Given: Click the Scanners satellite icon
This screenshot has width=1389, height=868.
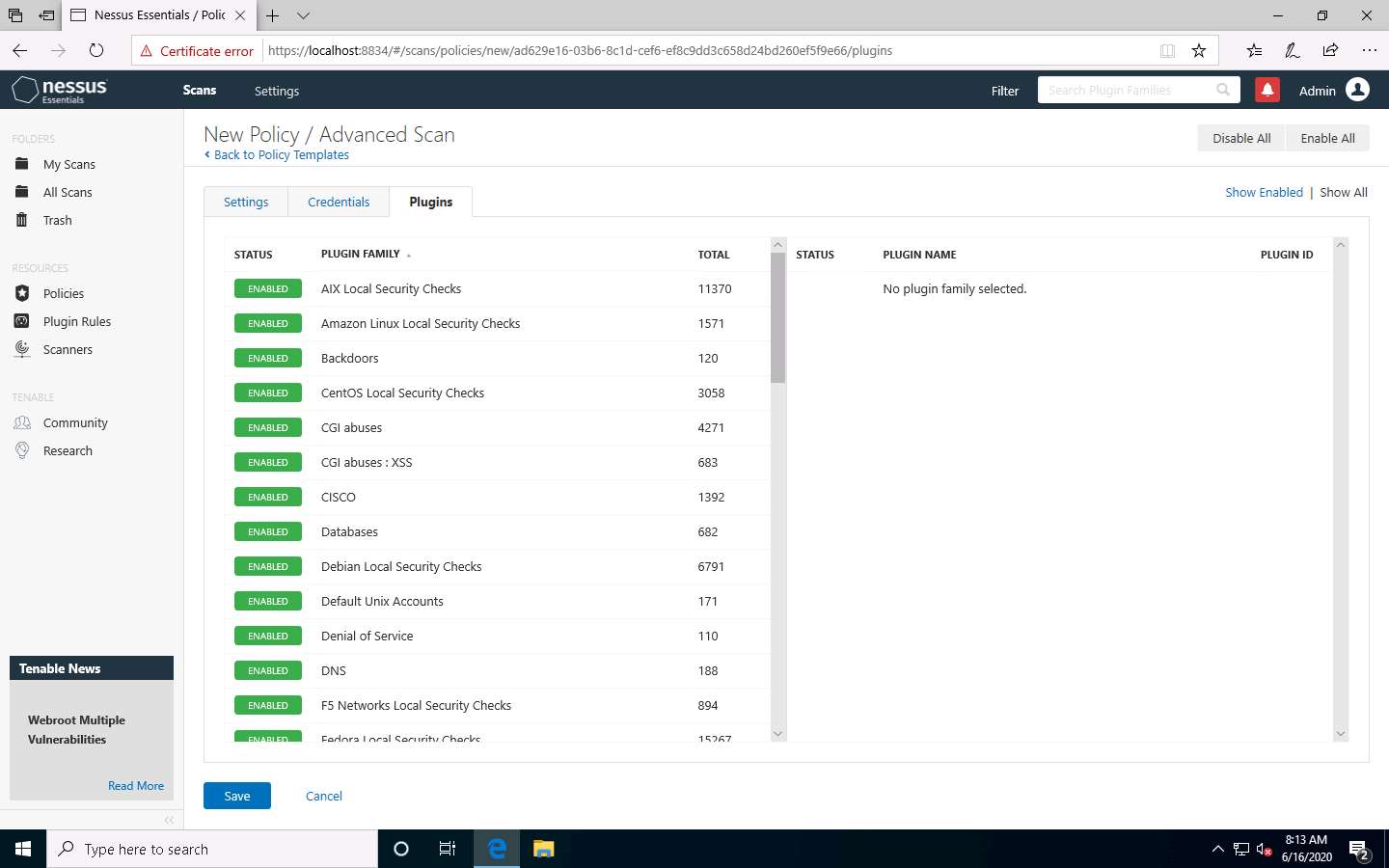Looking at the screenshot, I should tap(22, 349).
